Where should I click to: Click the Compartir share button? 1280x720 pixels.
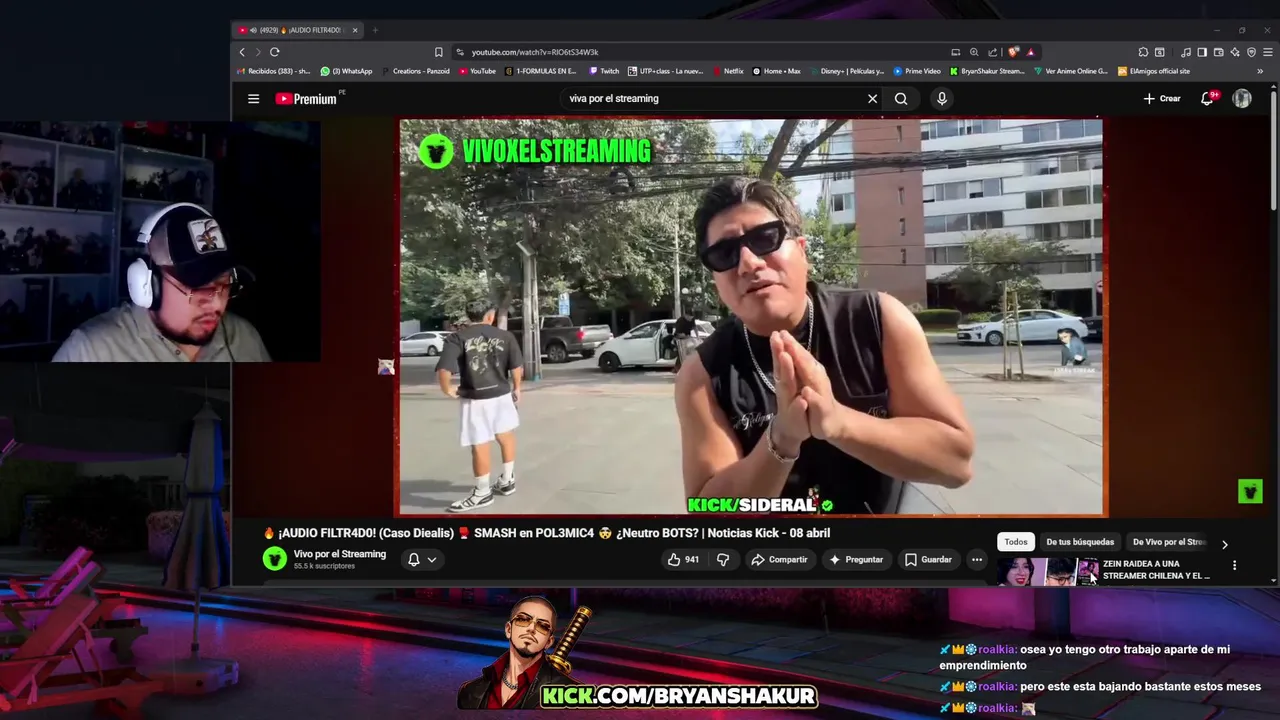tap(779, 560)
